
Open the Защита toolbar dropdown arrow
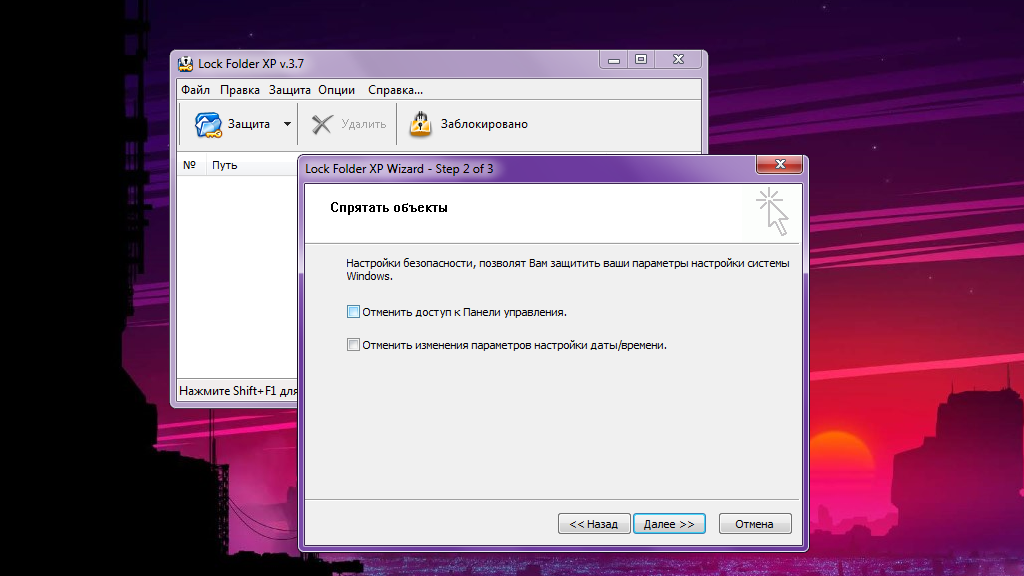(x=287, y=124)
